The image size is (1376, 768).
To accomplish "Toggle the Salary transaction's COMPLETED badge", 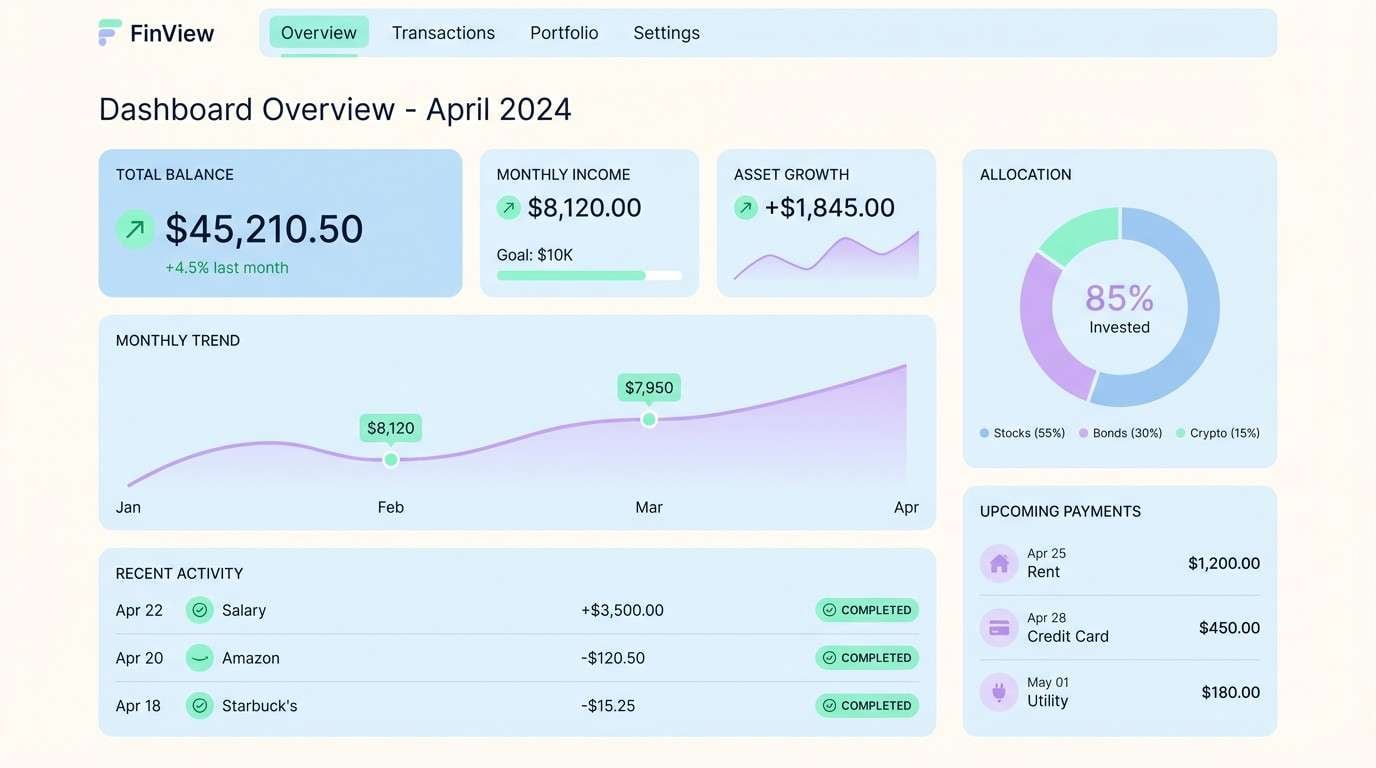I will pos(866,609).
